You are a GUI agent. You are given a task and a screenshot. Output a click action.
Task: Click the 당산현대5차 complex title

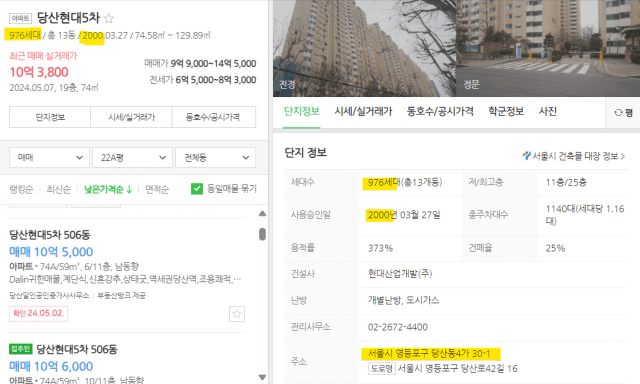68,18
